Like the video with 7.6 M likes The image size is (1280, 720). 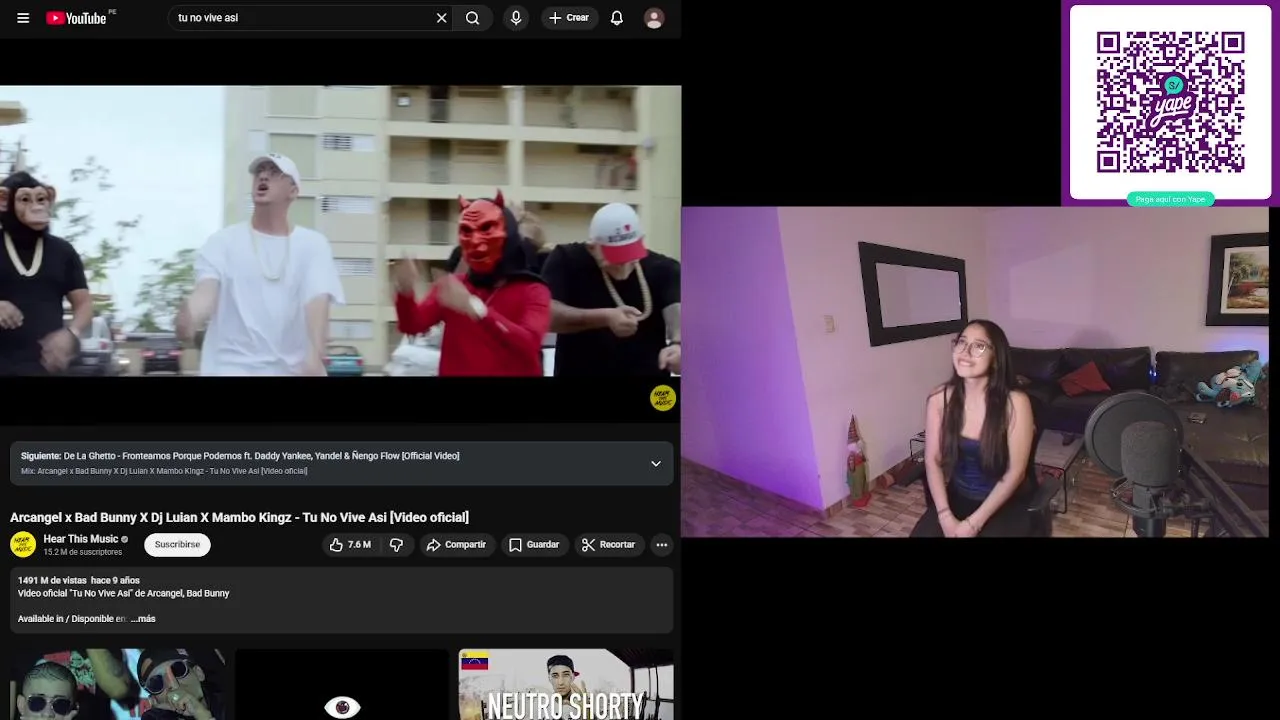[x=350, y=545]
